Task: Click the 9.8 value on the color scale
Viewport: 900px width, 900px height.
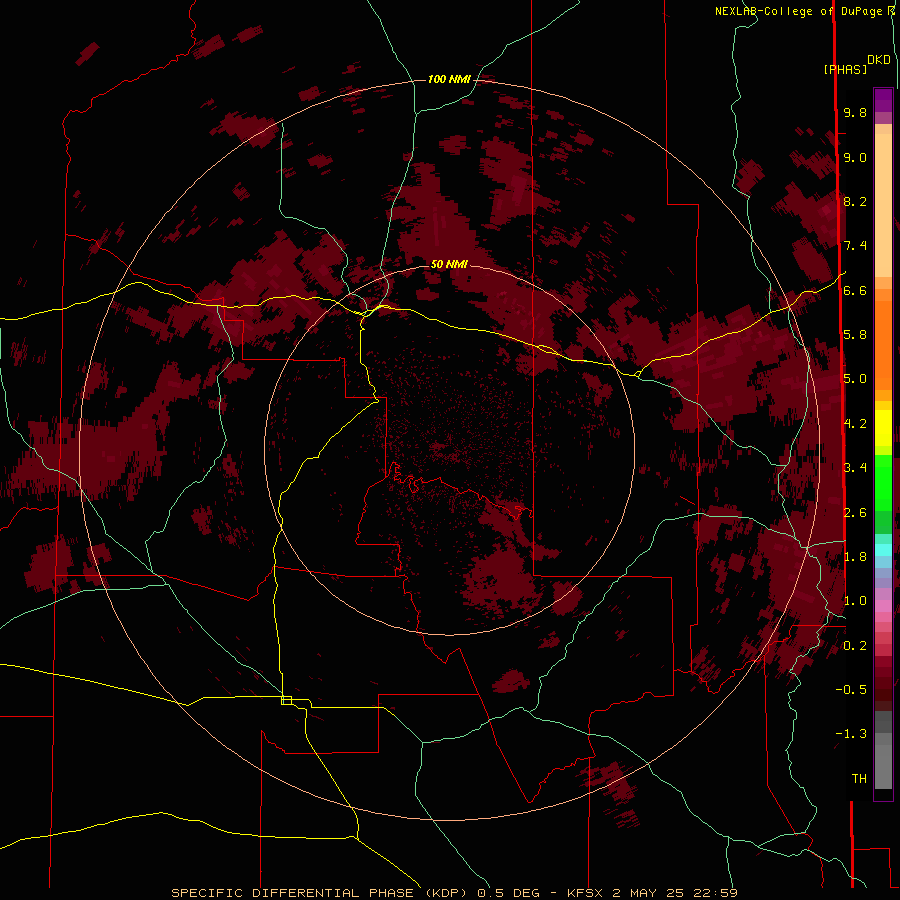Action: tap(855, 112)
